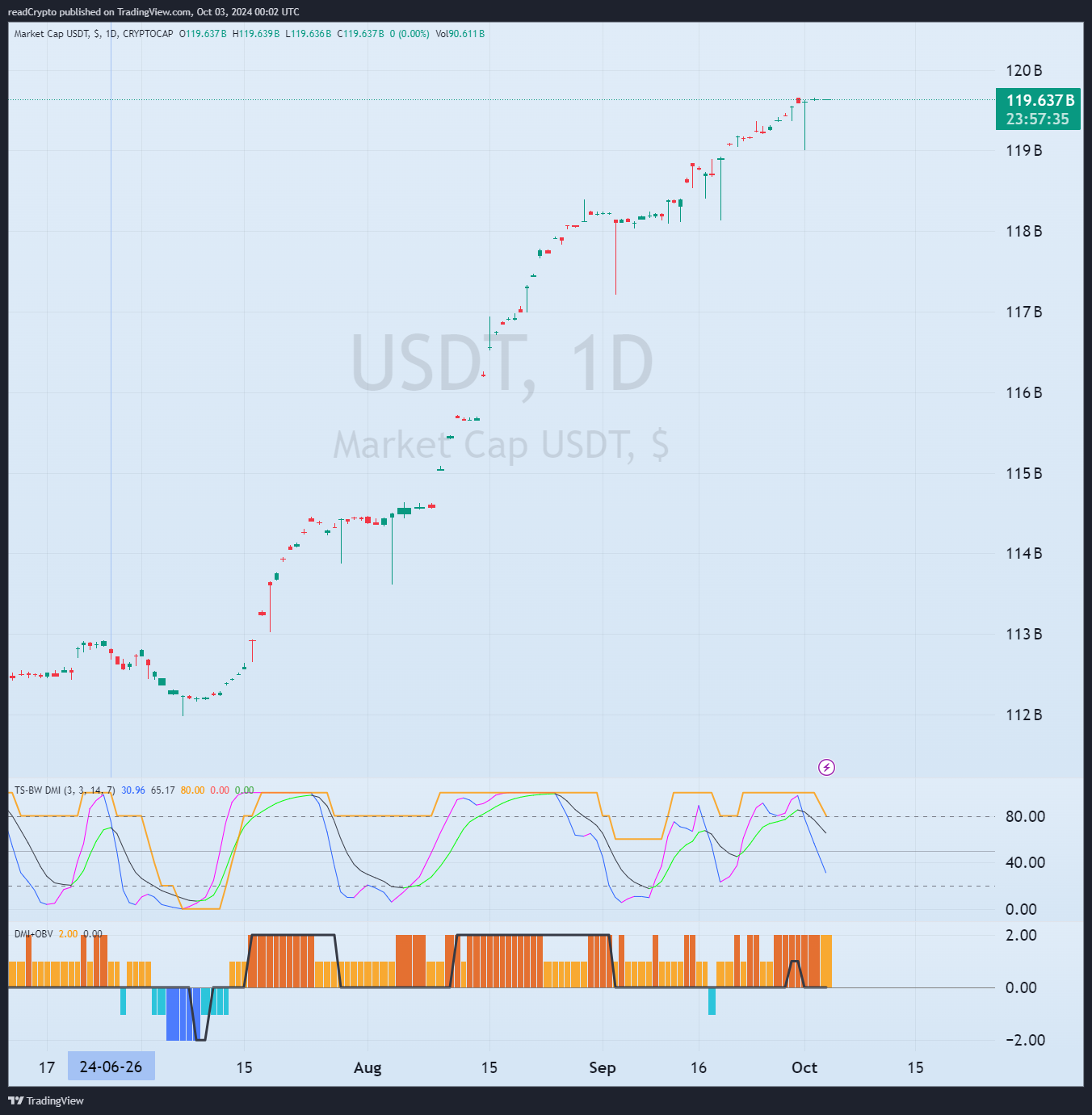Screen dimensions: 1092x1115
Task: Click the 112 B price axis label
Action: [1023, 715]
